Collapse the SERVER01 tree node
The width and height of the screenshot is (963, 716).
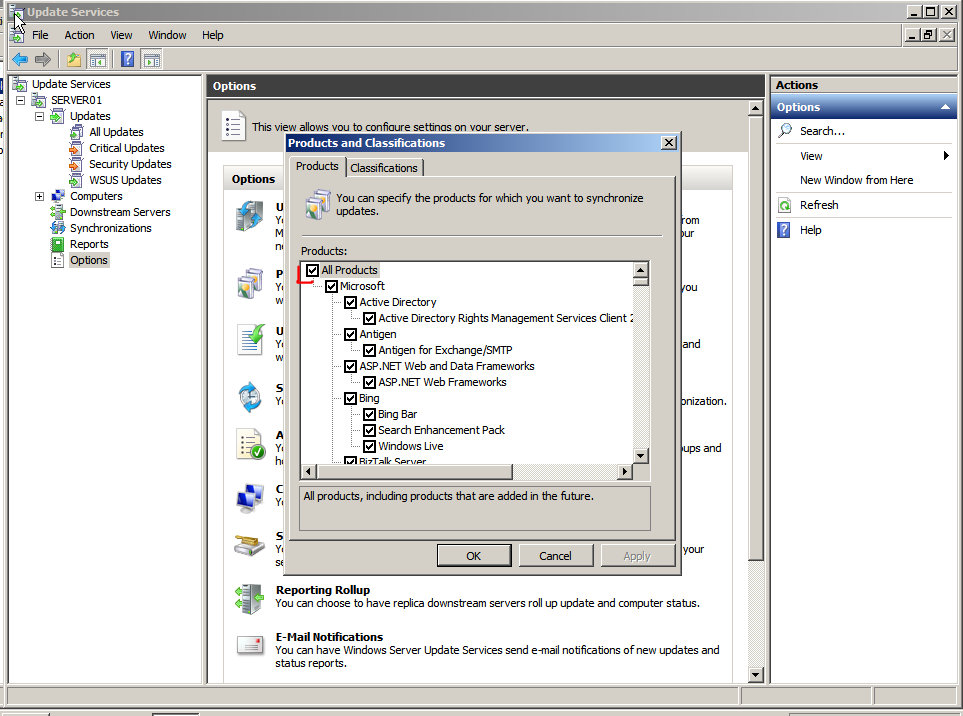(x=20, y=100)
